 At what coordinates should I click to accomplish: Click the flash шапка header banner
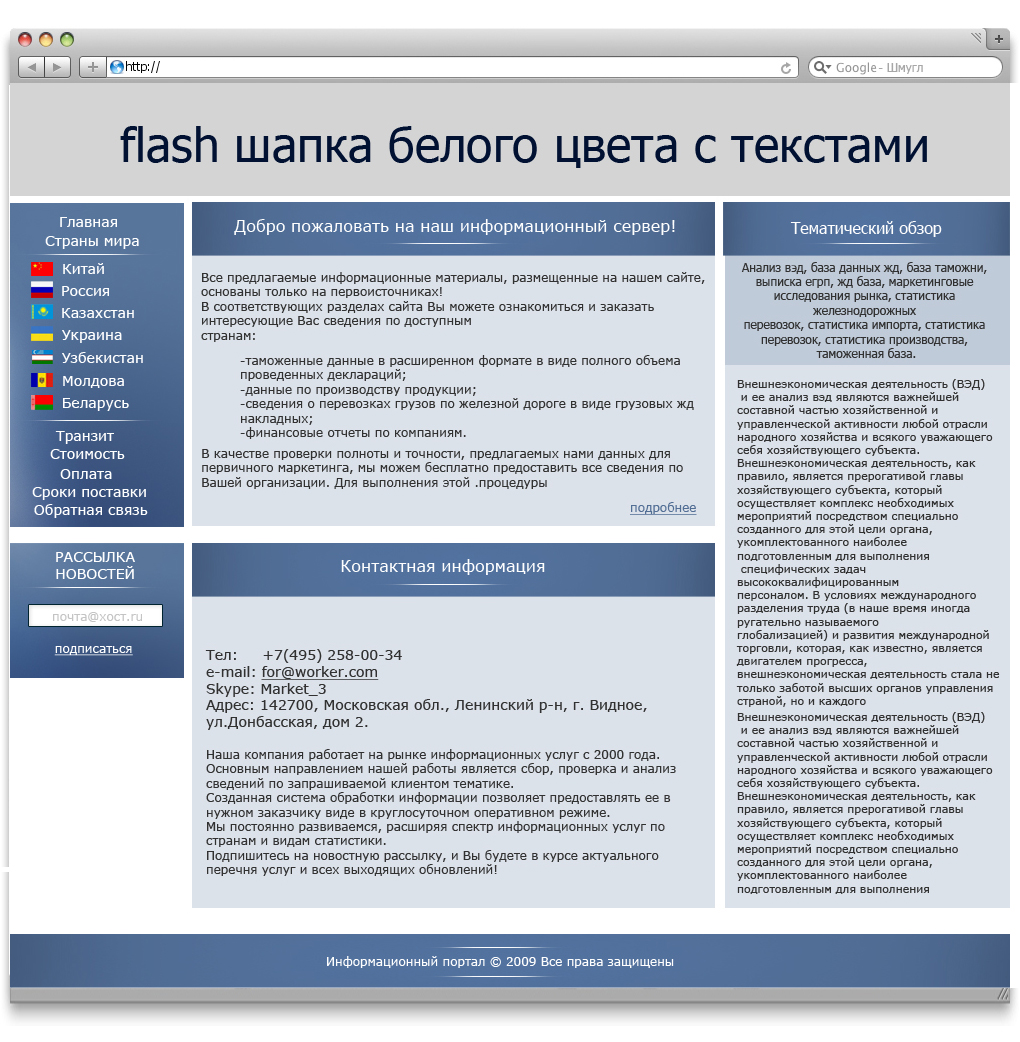510,140
